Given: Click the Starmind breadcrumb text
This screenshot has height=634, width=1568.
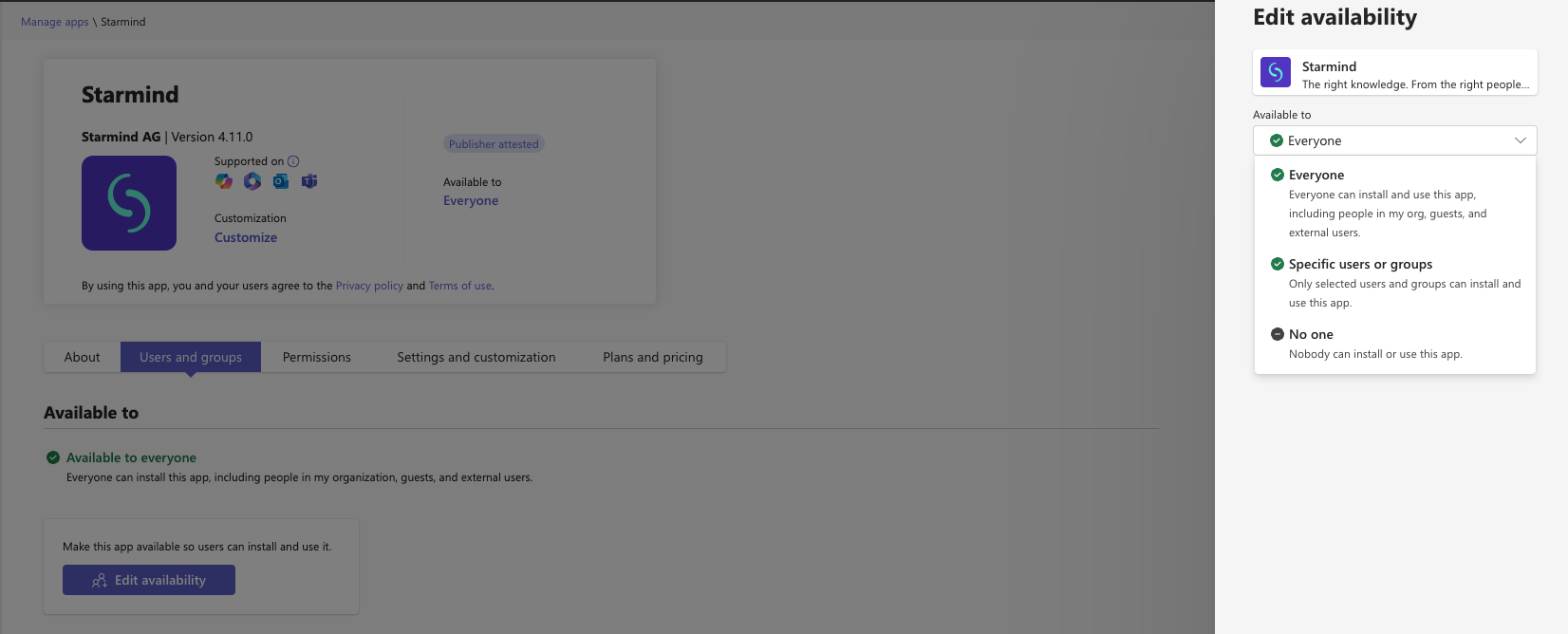Looking at the screenshot, I should pos(123,22).
